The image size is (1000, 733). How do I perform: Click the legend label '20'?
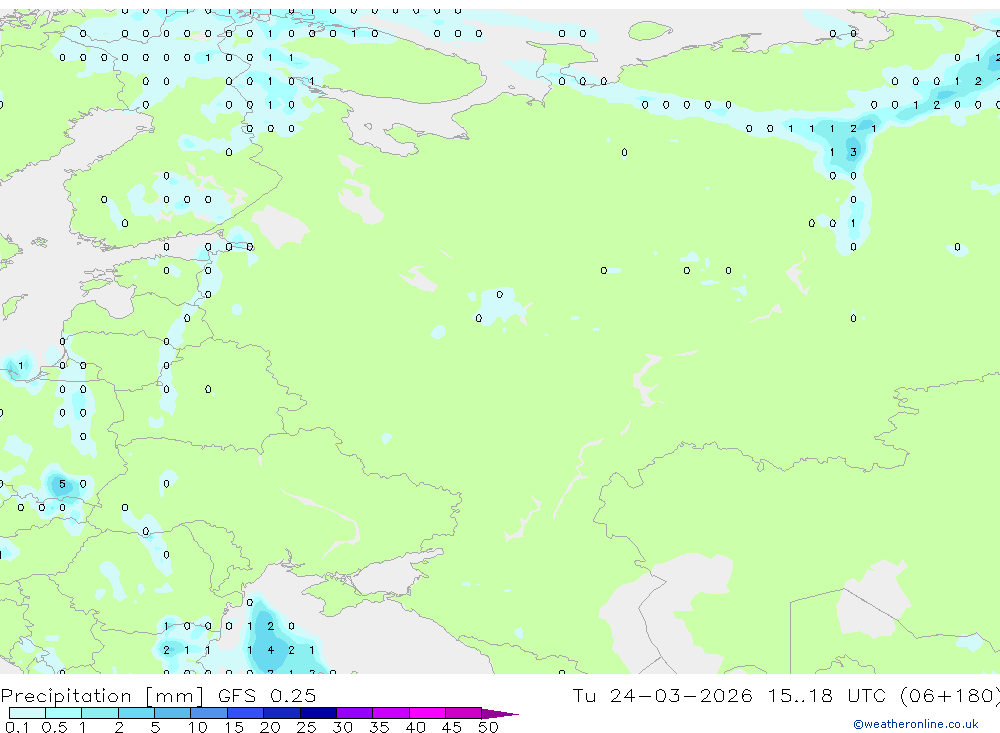pyautogui.click(x=270, y=727)
